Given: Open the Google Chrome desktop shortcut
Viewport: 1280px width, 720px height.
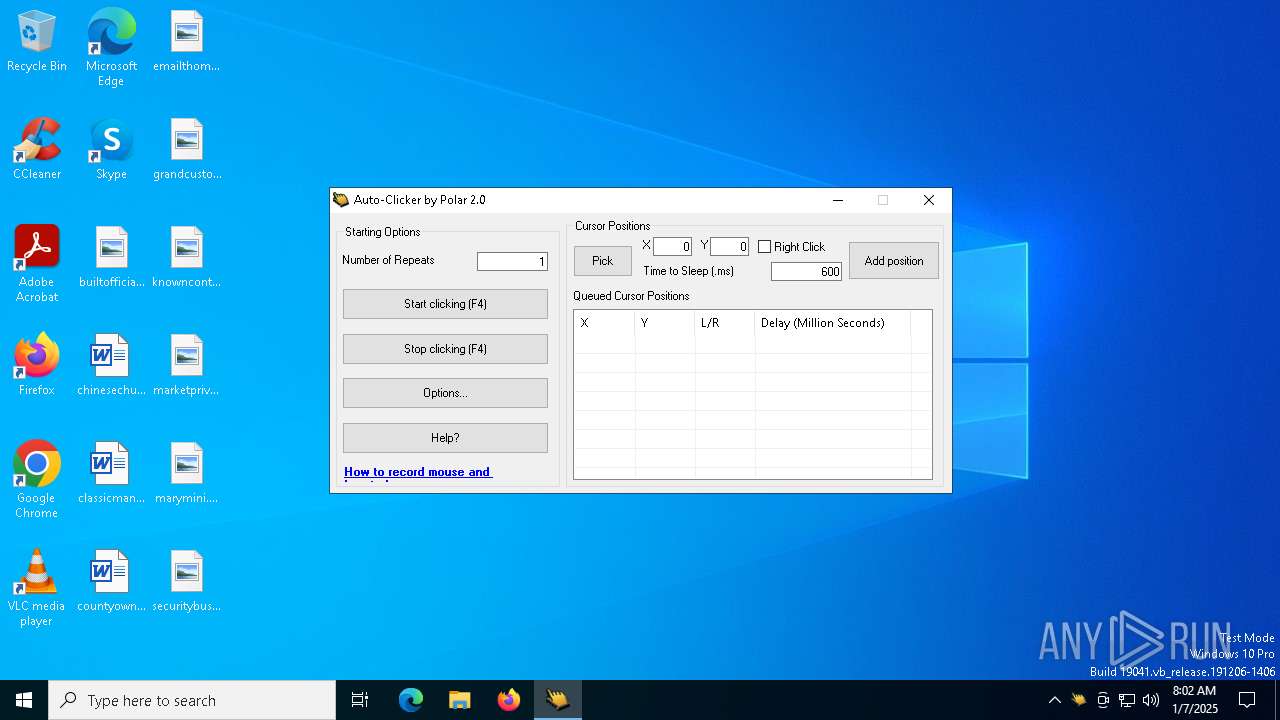Looking at the screenshot, I should point(37,479).
